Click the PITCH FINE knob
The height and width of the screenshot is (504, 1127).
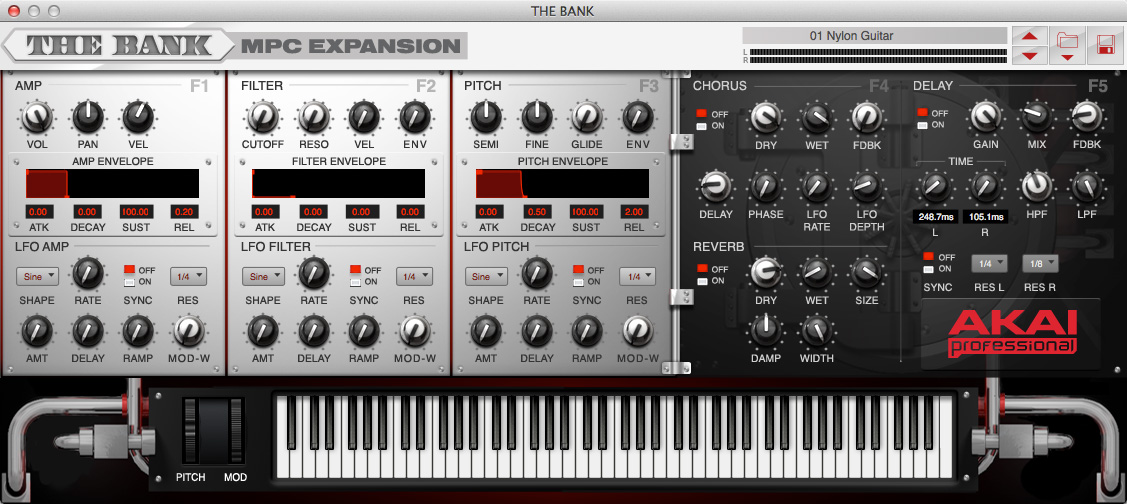tap(536, 117)
